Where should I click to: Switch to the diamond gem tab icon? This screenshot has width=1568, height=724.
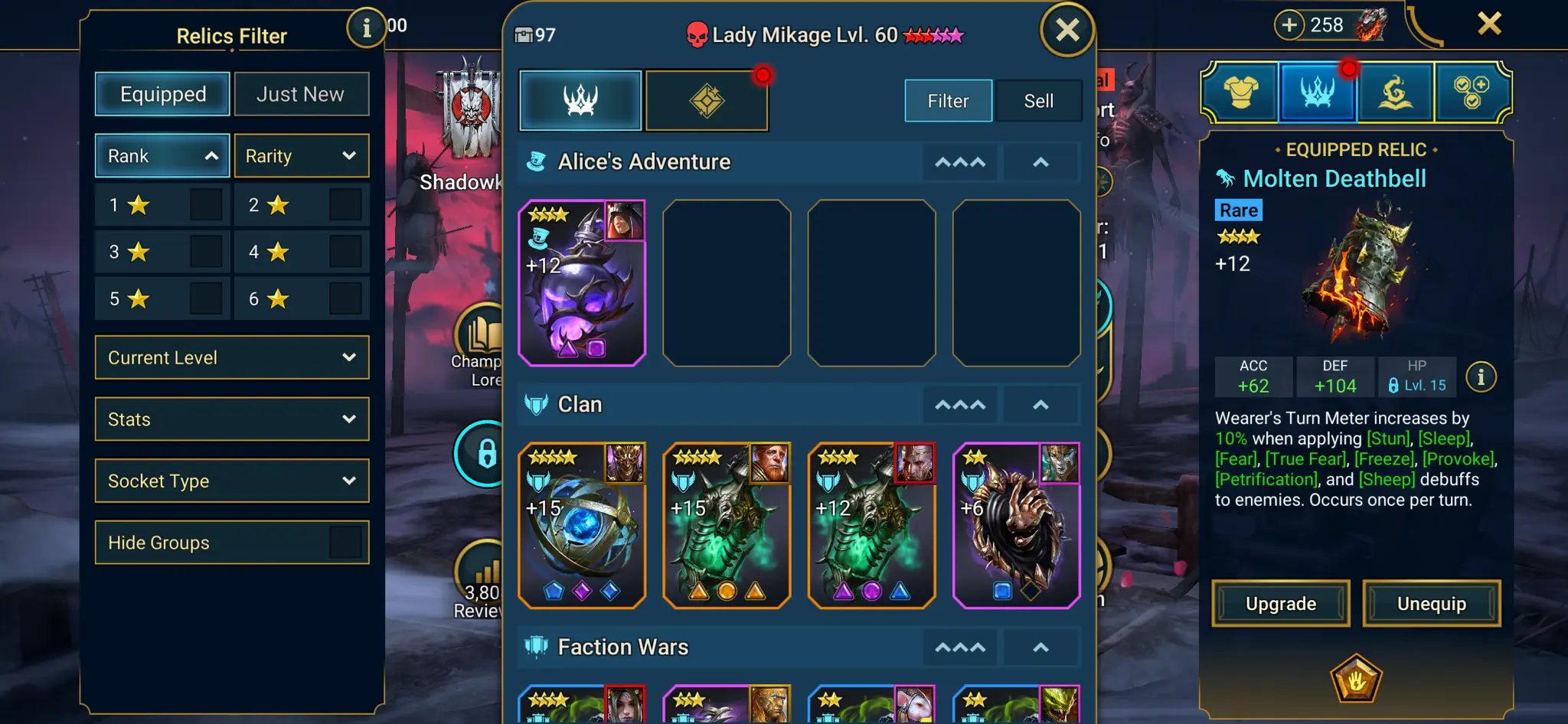707,100
